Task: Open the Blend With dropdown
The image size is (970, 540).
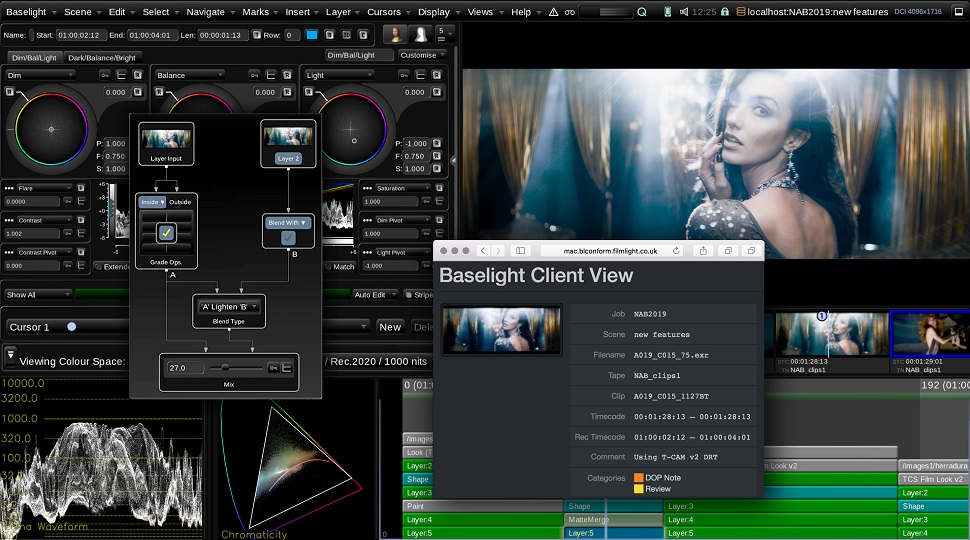Action: tap(288, 222)
